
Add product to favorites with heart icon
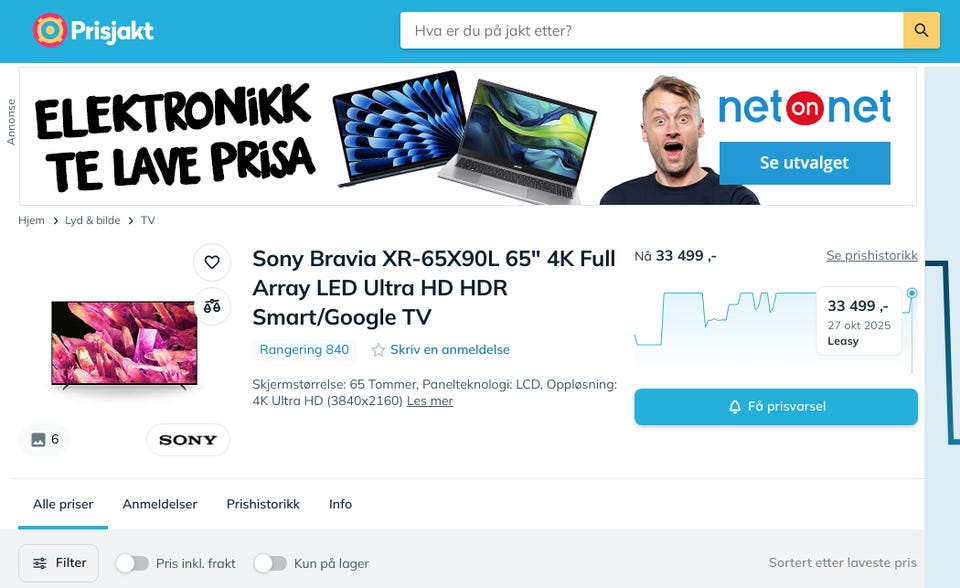pyautogui.click(x=212, y=262)
